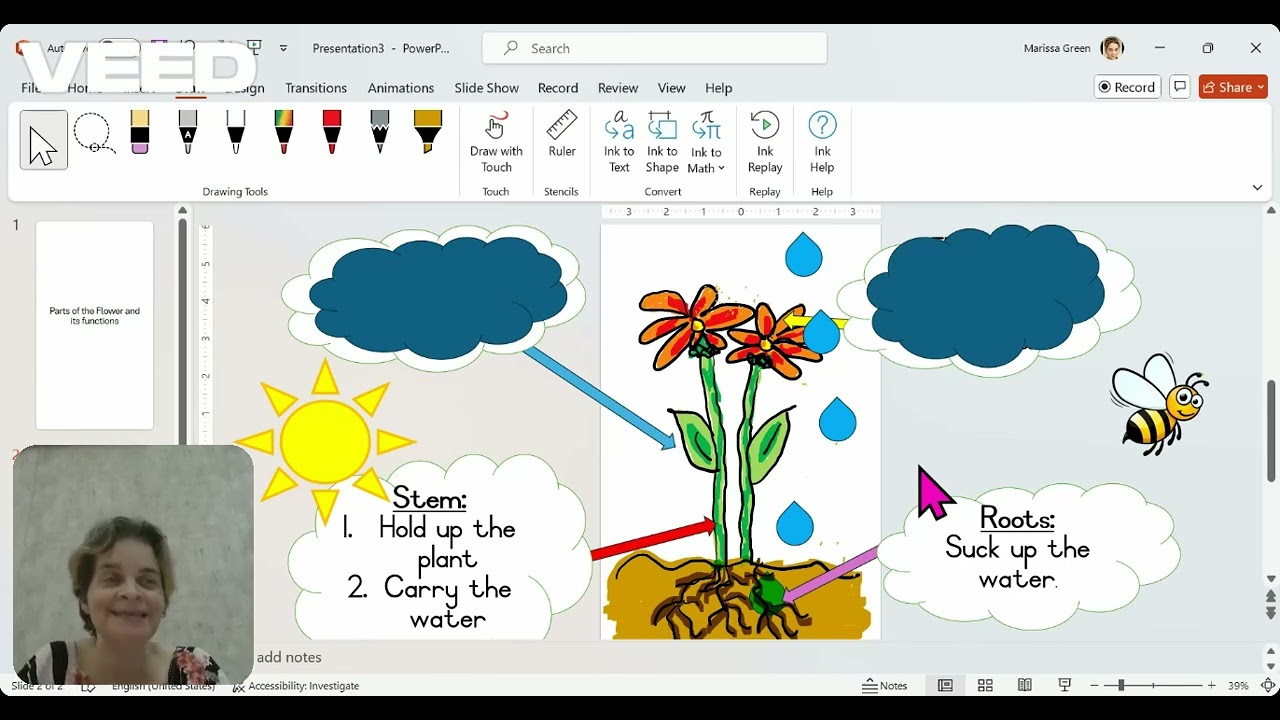The image size is (1280, 720).
Task: Fit slide to current window
Action: 1268,686
